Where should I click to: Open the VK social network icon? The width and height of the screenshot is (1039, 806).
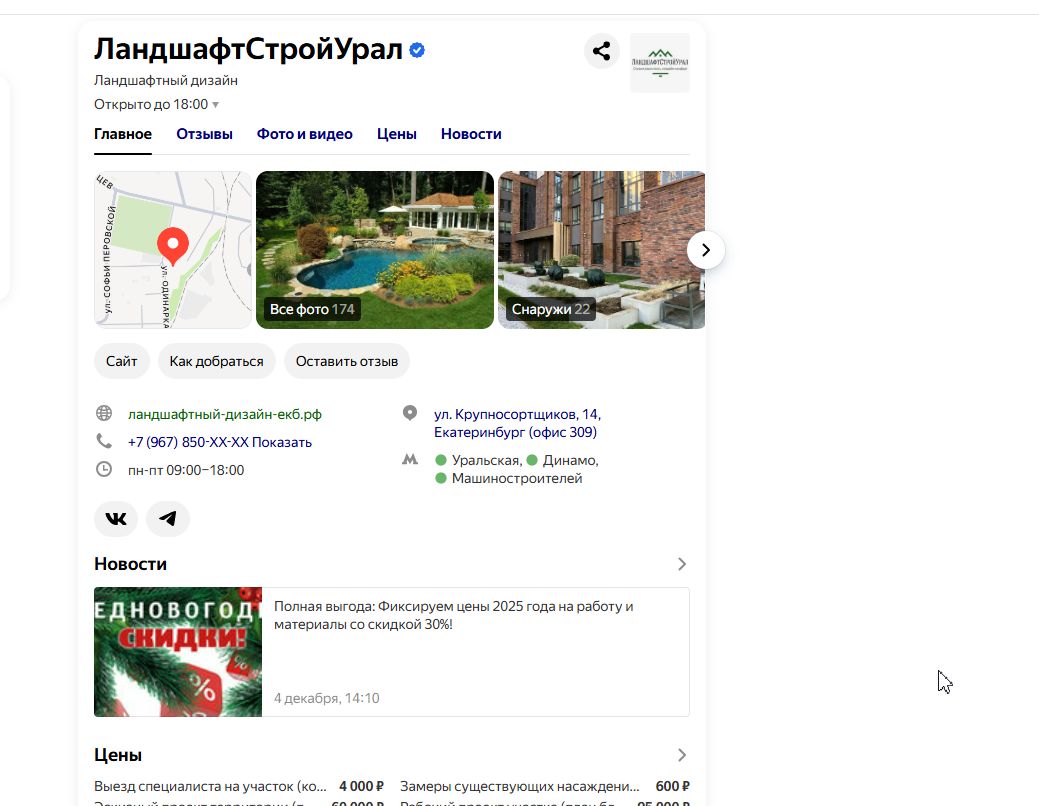pyautogui.click(x=116, y=519)
